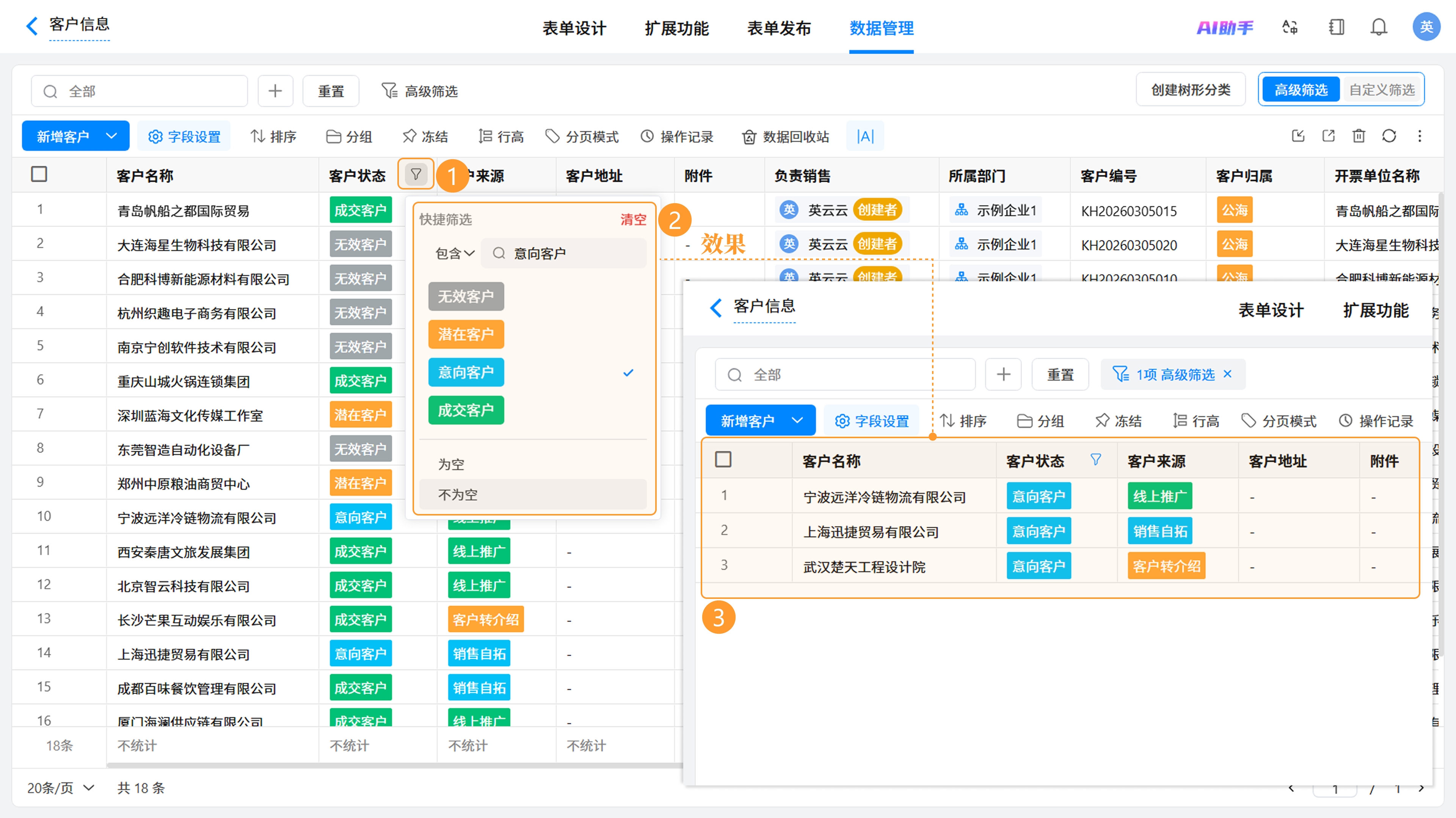Viewport: 1456px width, 818px height.
Task: Switch to 高级筛选 mode toggle at top right
Action: coord(1301,89)
